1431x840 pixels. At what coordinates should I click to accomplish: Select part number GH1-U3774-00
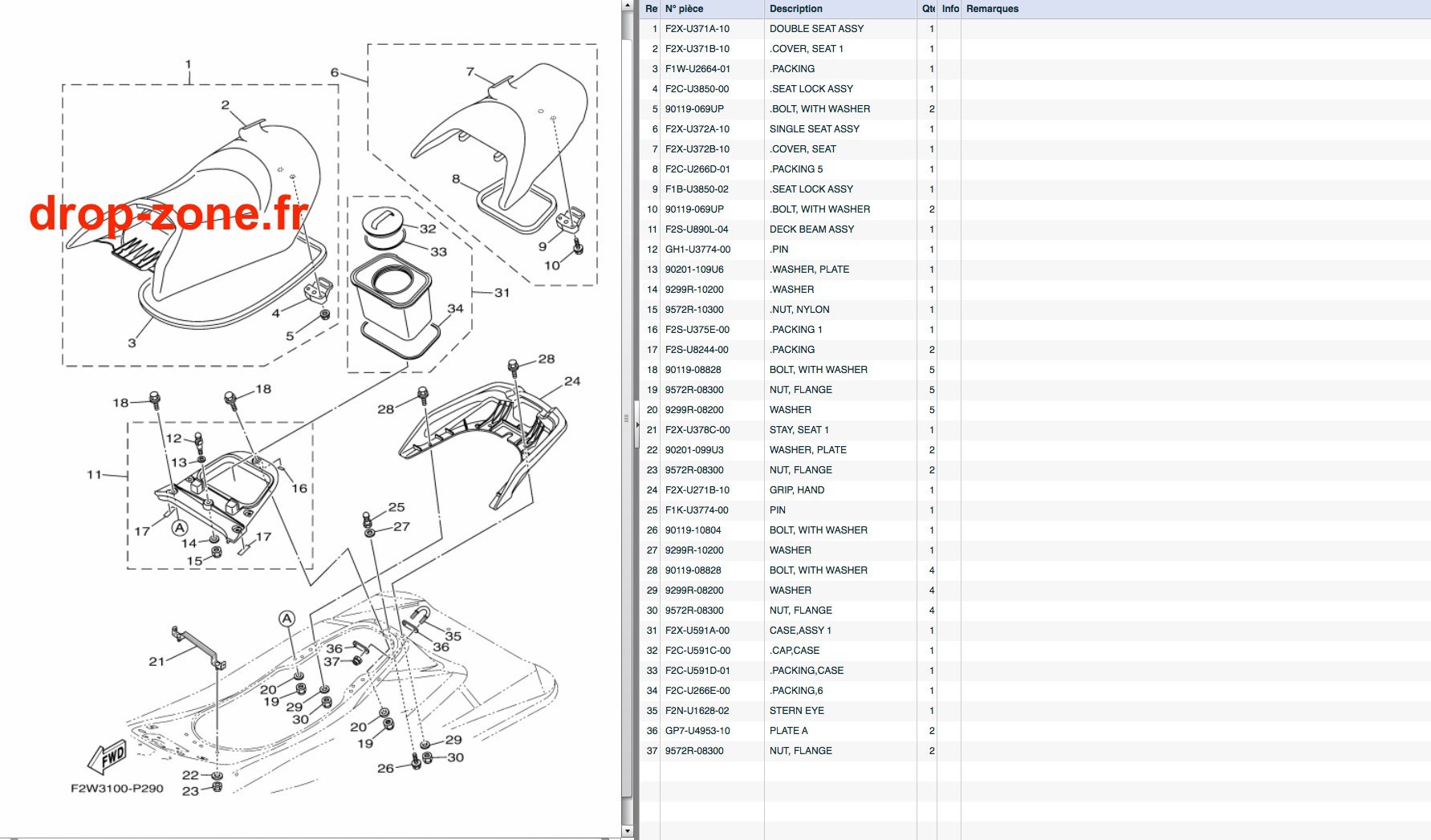697,250
